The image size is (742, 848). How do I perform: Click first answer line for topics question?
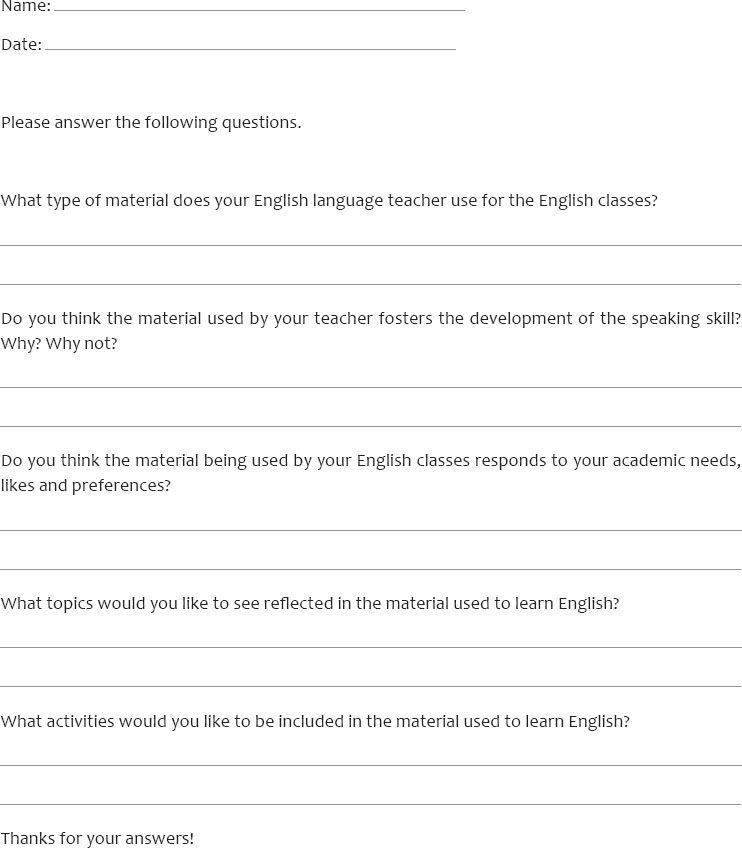tap(370, 646)
